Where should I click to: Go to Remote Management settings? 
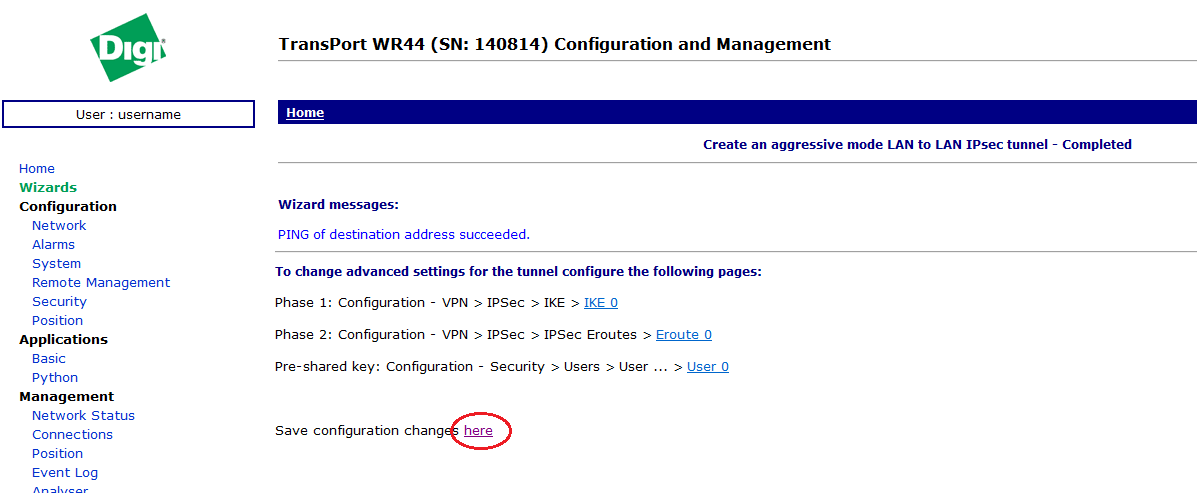(101, 283)
